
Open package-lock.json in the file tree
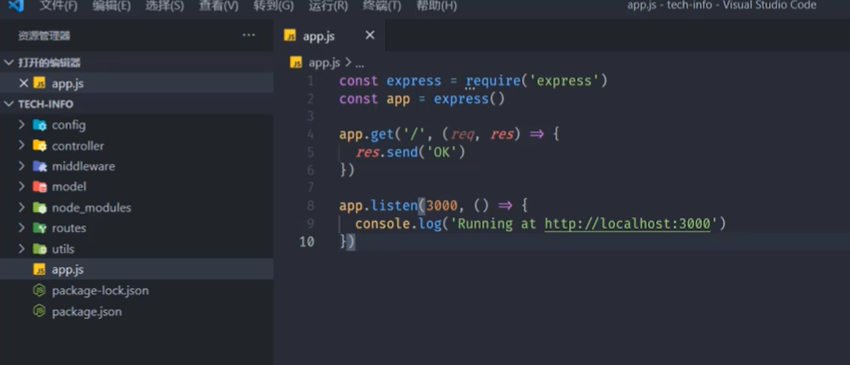pos(100,291)
